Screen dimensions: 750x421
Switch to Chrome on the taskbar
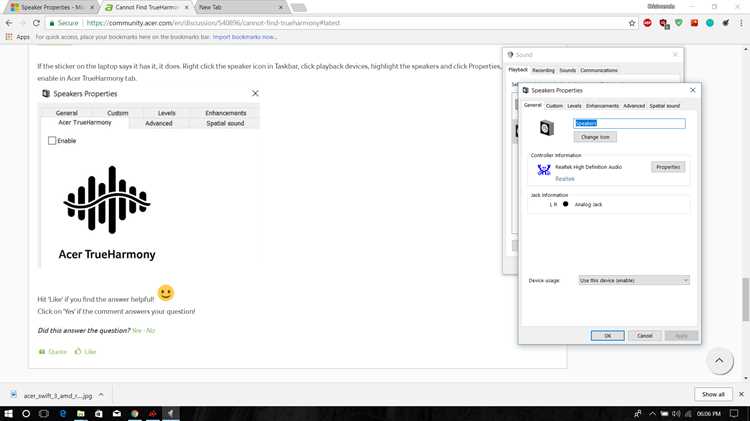(x=135, y=413)
